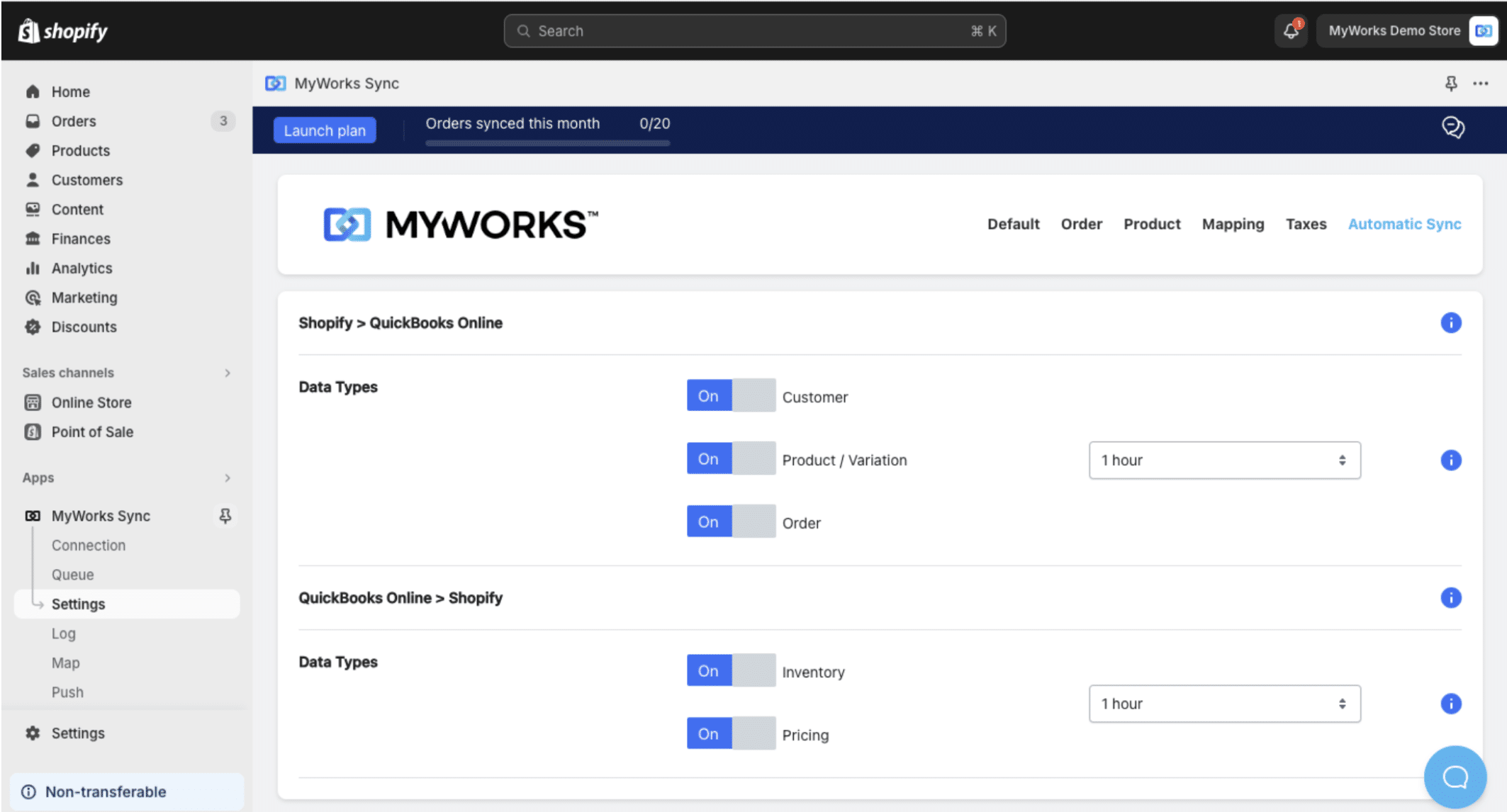The width and height of the screenshot is (1507, 812).
Task: Toggle the Customer sync switch
Action: [x=731, y=395]
